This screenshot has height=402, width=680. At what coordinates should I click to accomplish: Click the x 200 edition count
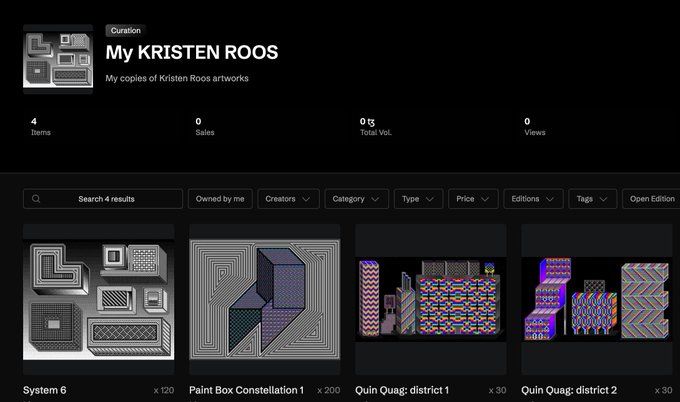point(329,390)
